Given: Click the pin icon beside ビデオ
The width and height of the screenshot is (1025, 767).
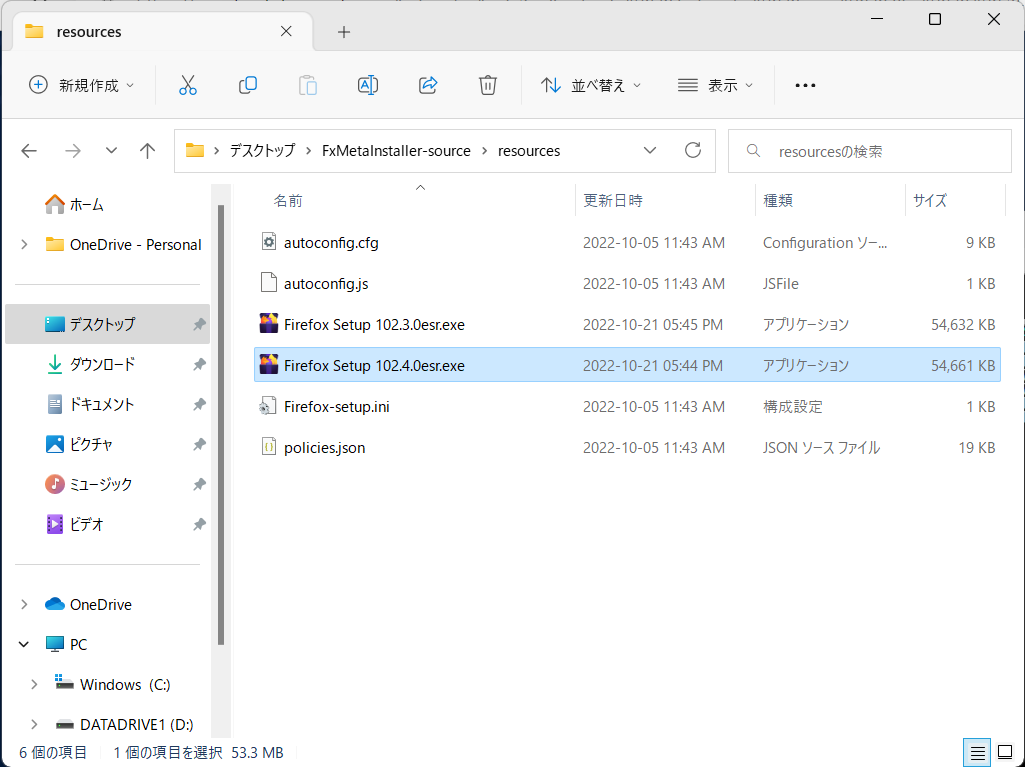Looking at the screenshot, I should (199, 524).
